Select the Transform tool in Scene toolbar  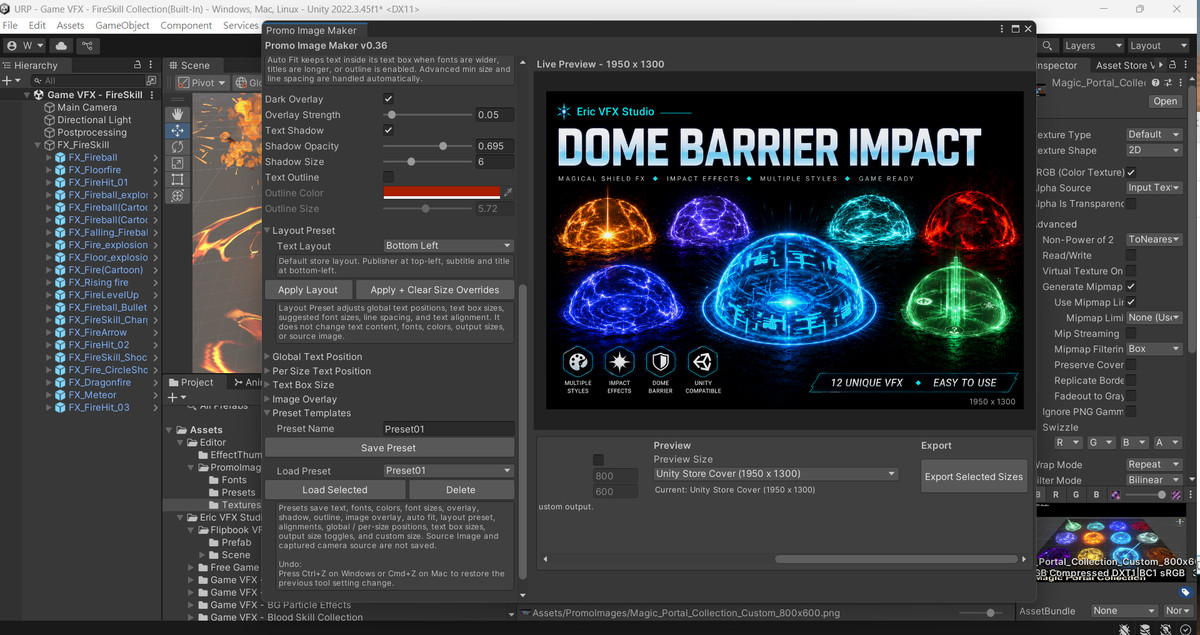[x=177, y=195]
